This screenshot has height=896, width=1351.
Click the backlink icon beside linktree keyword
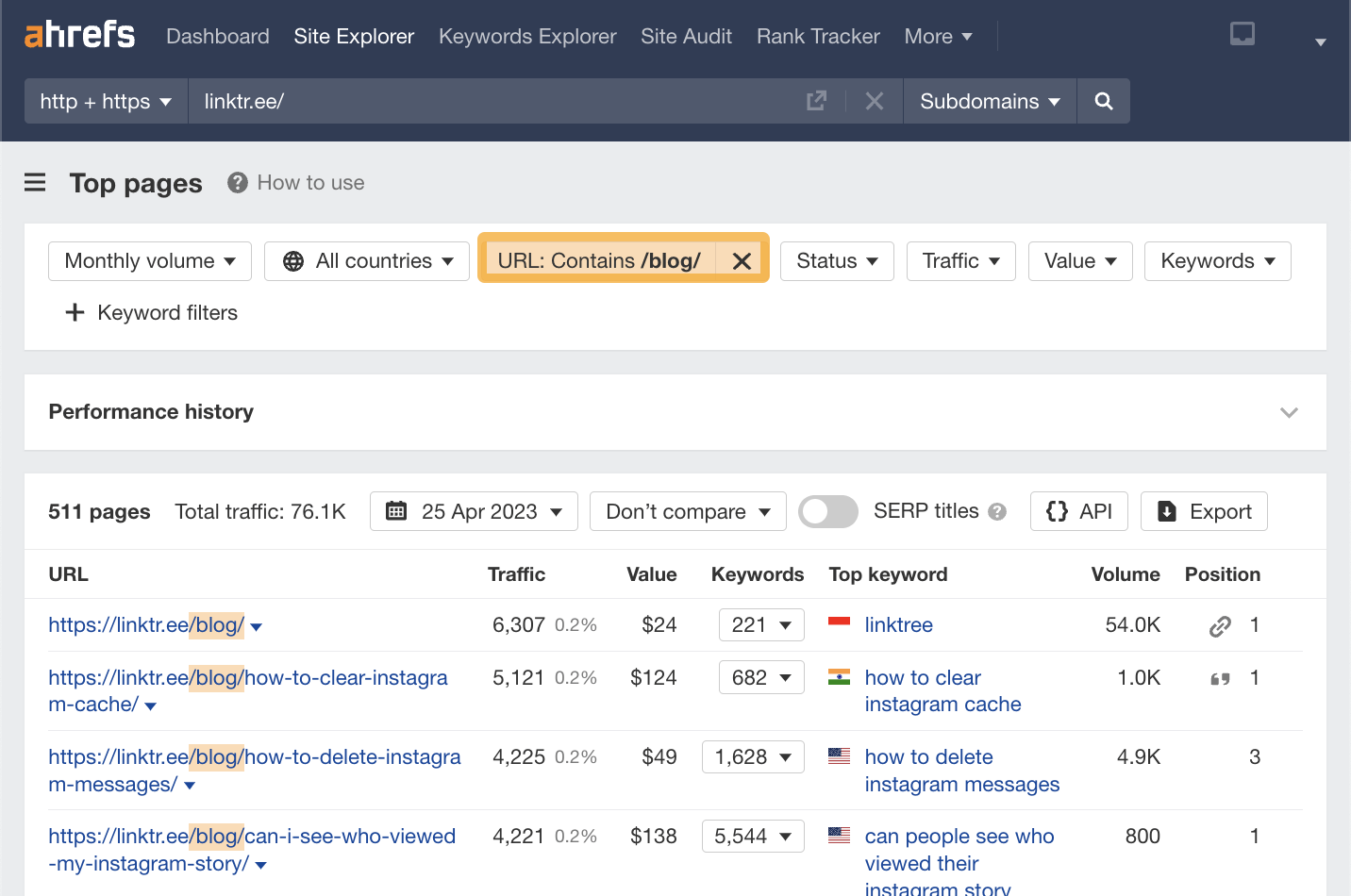1220,624
